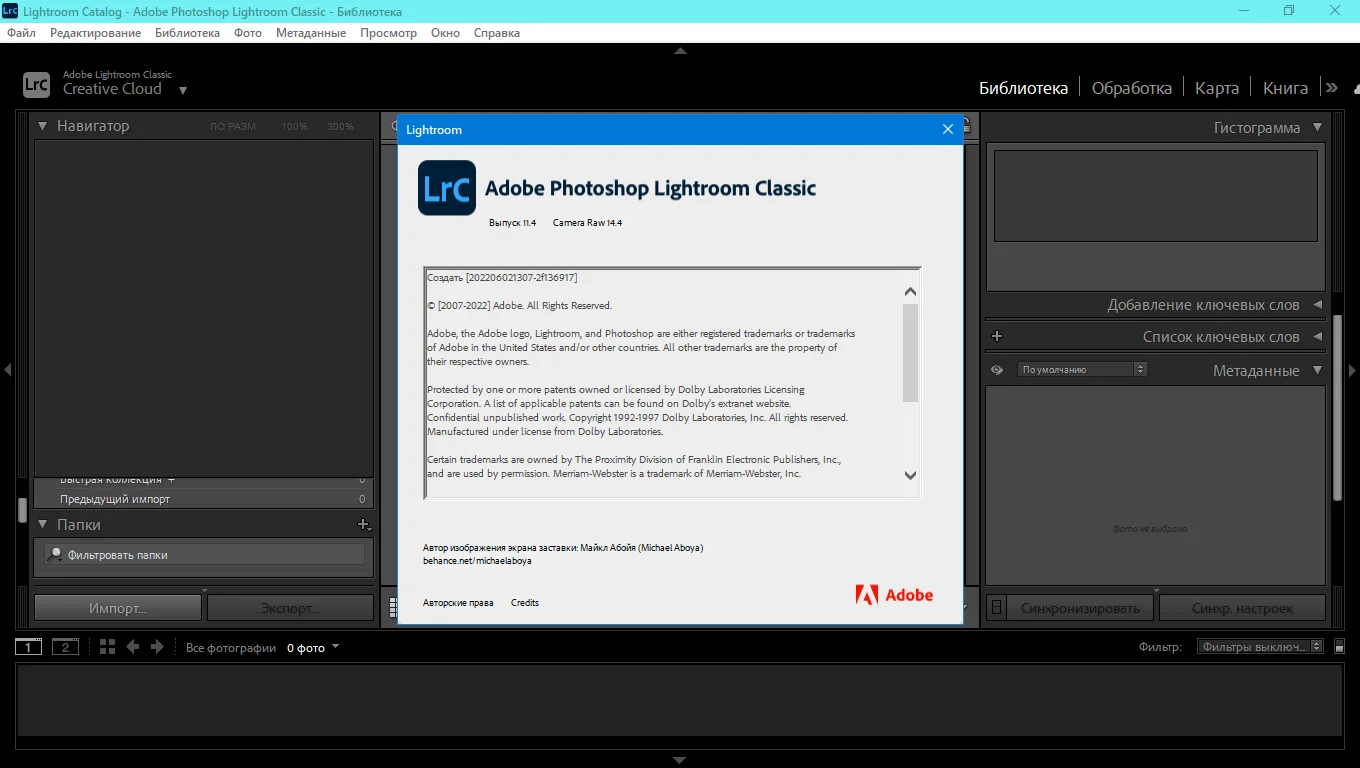Collapse the Навигатор panel triangle
This screenshot has height=768, width=1360.
pyautogui.click(x=43, y=126)
